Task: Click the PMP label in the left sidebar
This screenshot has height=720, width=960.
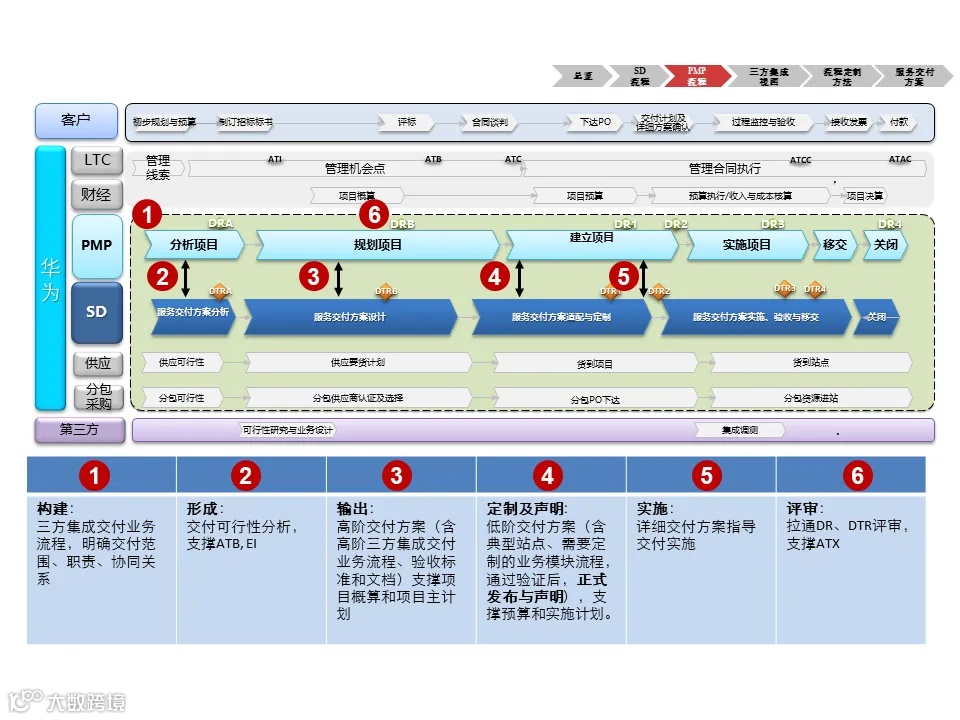Action: [96, 244]
